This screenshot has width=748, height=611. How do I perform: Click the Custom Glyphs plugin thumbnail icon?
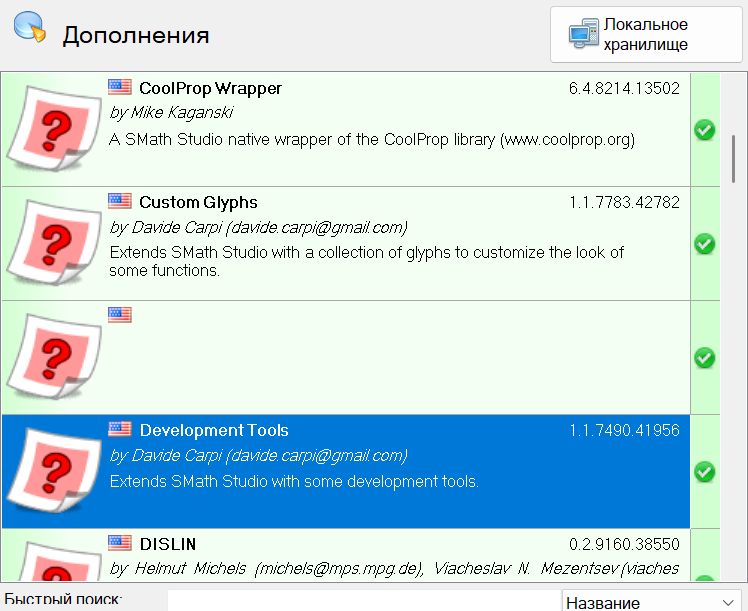click(51, 243)
